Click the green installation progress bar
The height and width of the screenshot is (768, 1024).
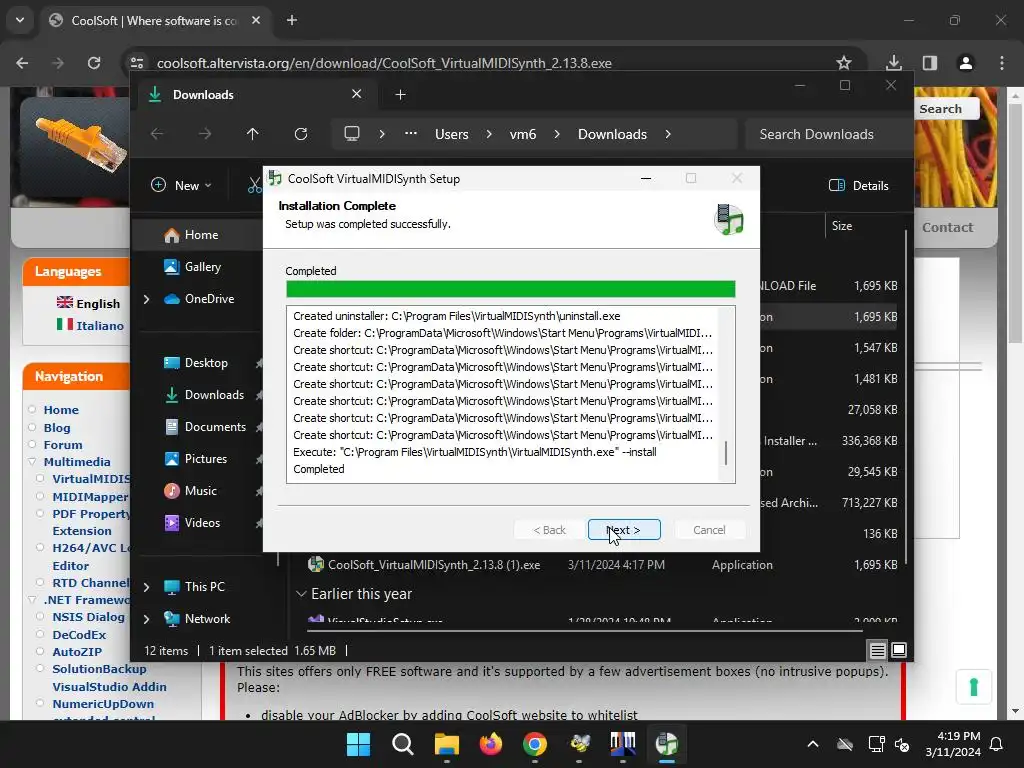click(510, 289)
